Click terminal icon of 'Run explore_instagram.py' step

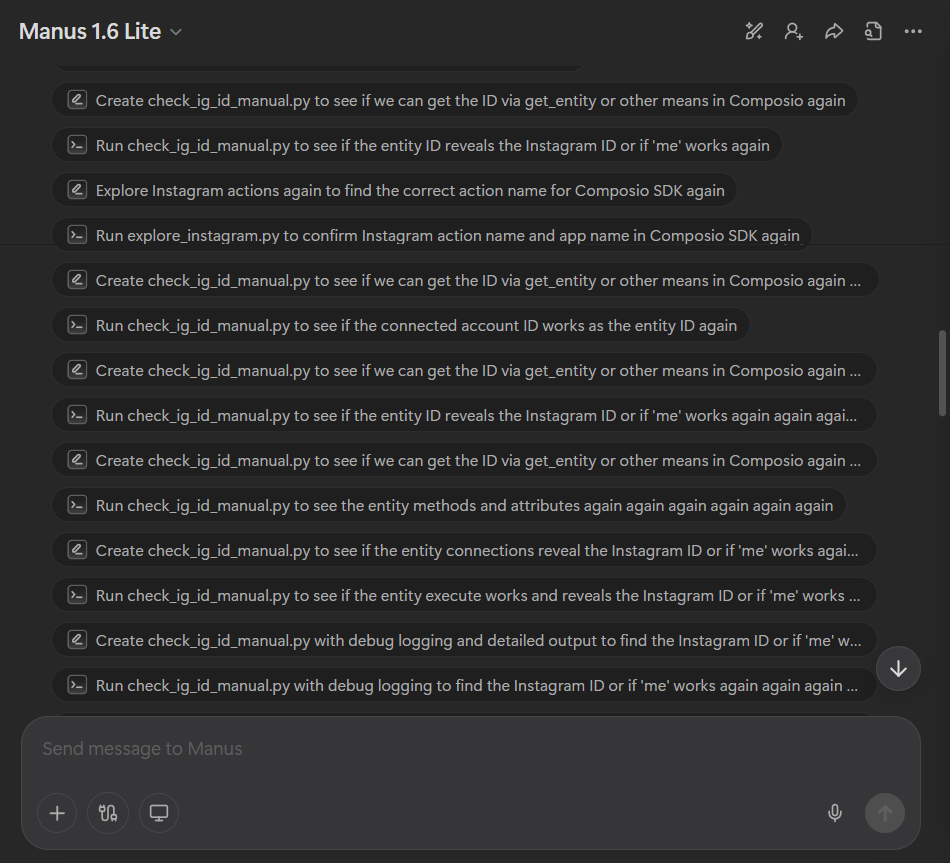pyautogui.click(x=77, y=235)
